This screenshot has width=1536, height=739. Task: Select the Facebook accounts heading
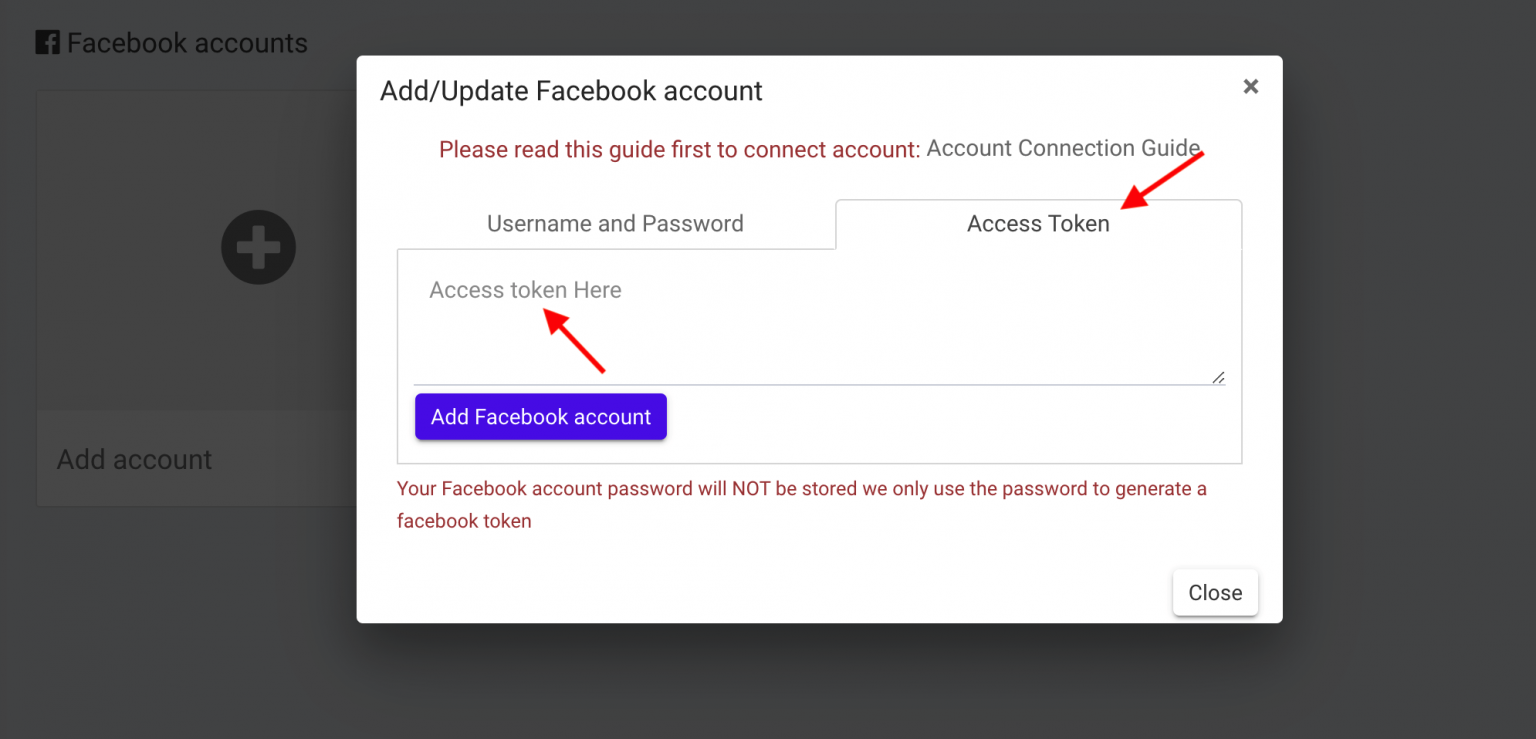click(x=186, y=42)
